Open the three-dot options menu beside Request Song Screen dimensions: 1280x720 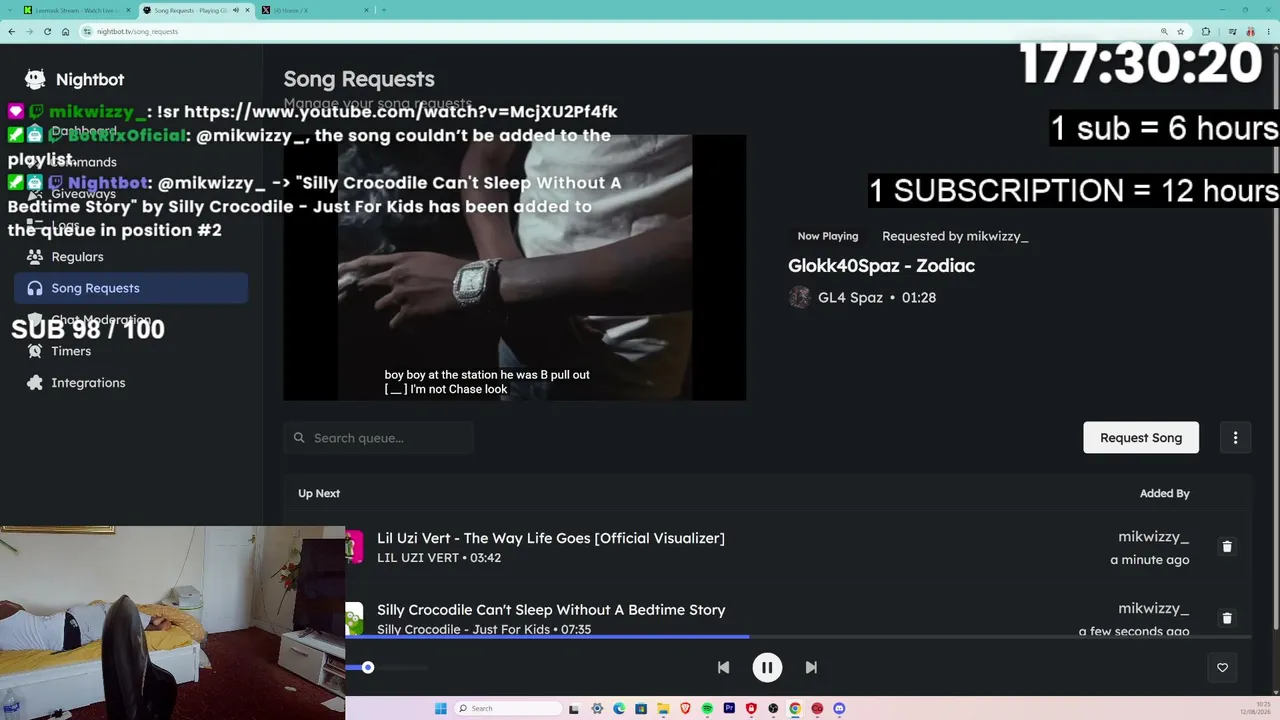[x=1235, y=437]
